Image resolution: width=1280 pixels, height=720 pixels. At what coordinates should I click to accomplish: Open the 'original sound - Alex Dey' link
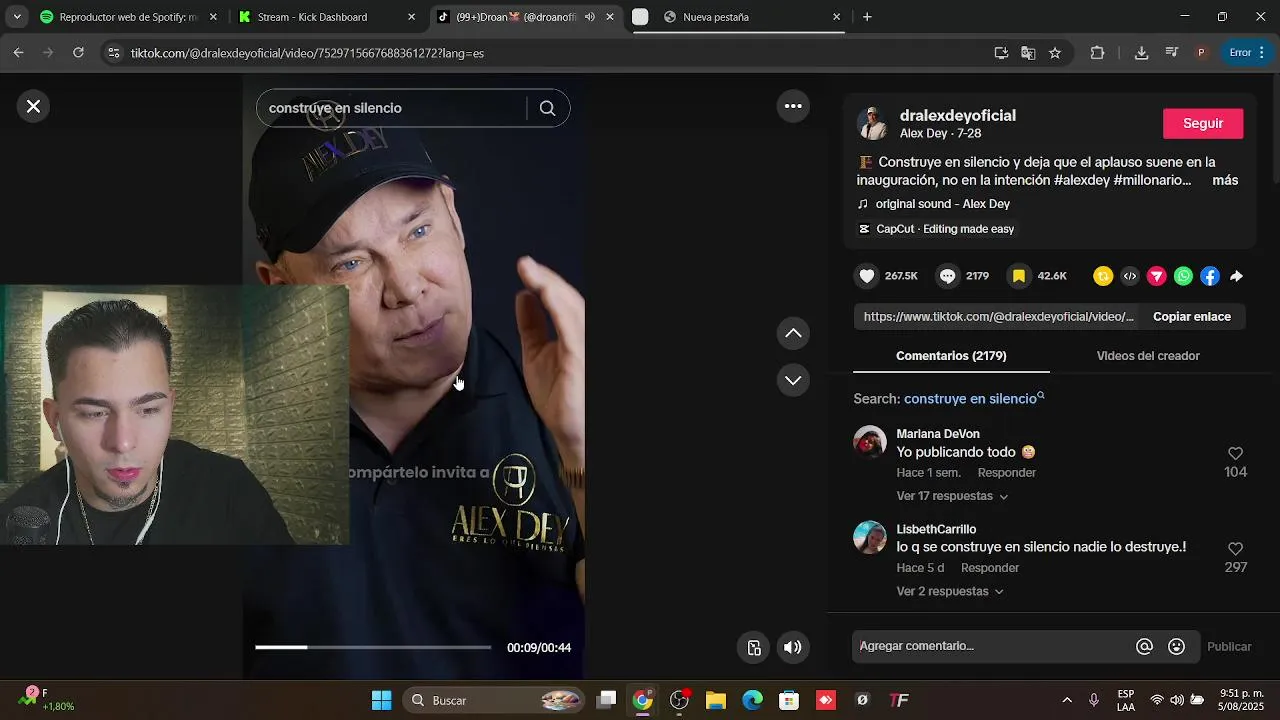[942, 204]
